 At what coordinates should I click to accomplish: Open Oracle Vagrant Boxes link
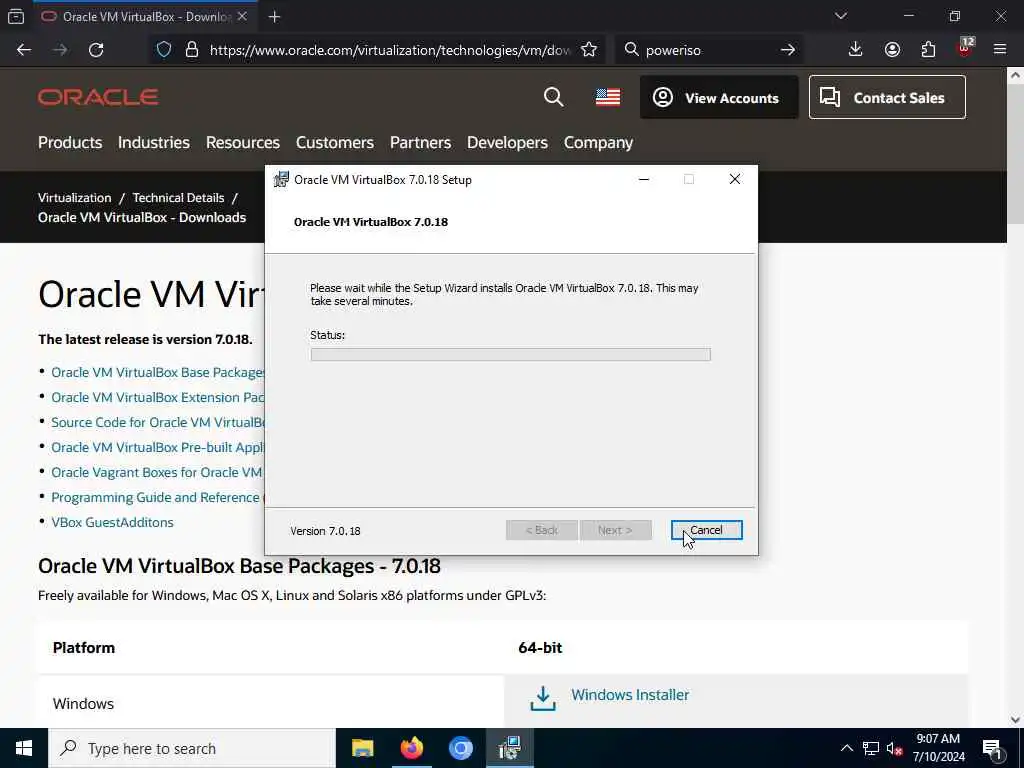point(157,472)
